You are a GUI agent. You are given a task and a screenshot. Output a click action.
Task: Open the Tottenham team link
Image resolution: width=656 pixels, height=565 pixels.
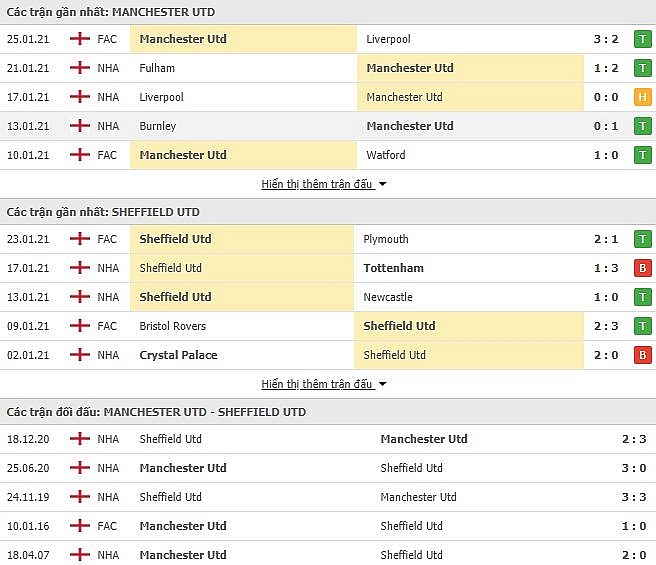[x=393, y=268]
